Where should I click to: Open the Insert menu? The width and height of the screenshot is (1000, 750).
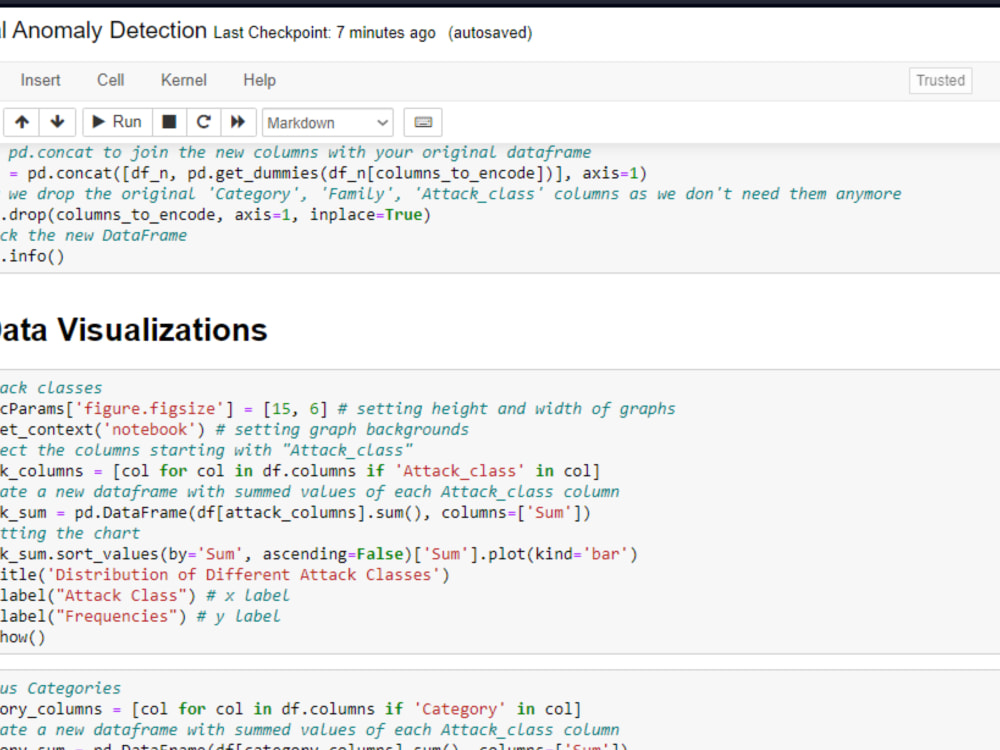tap(40, 80)
